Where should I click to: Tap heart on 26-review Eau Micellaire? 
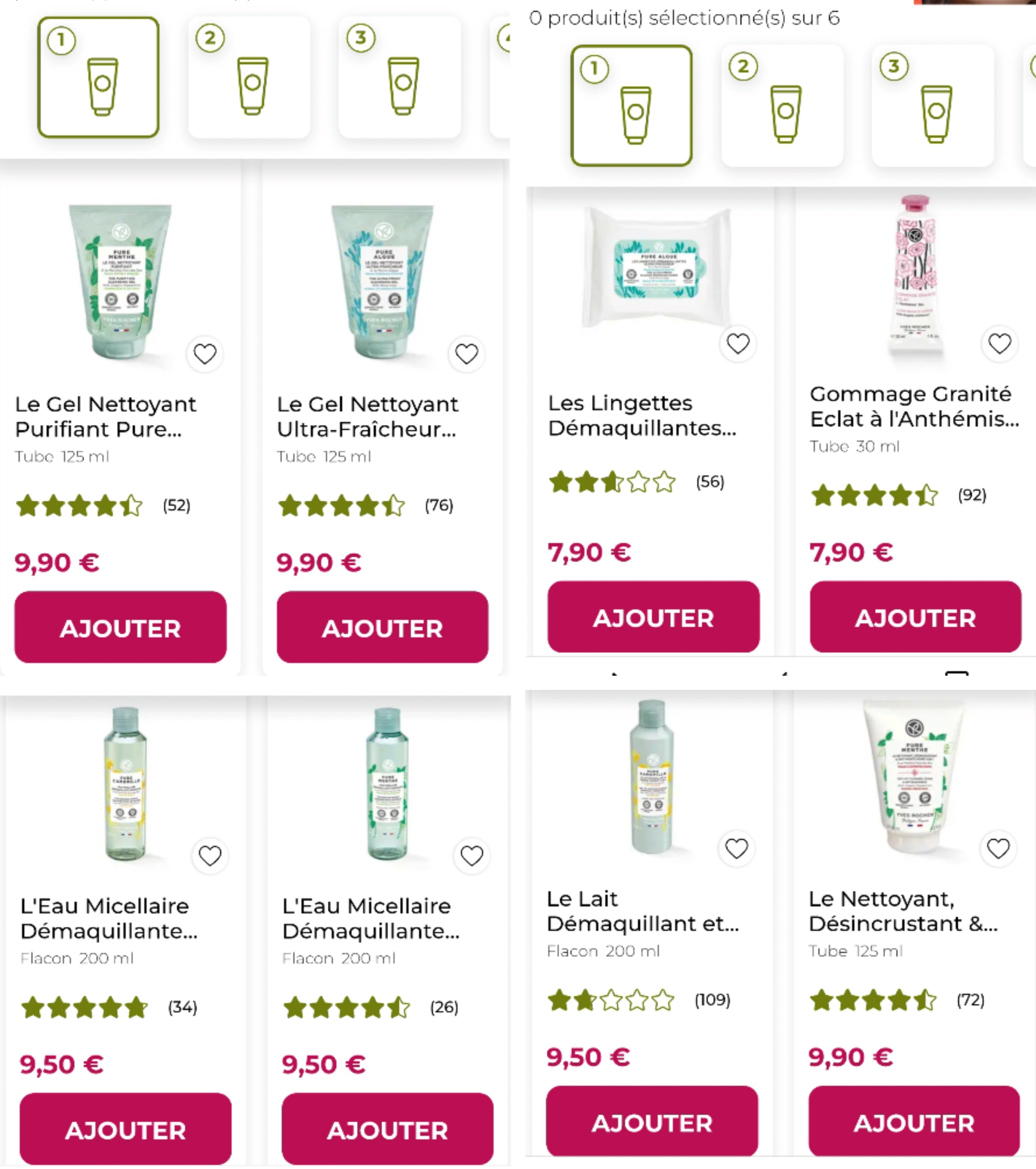(472, 856)
